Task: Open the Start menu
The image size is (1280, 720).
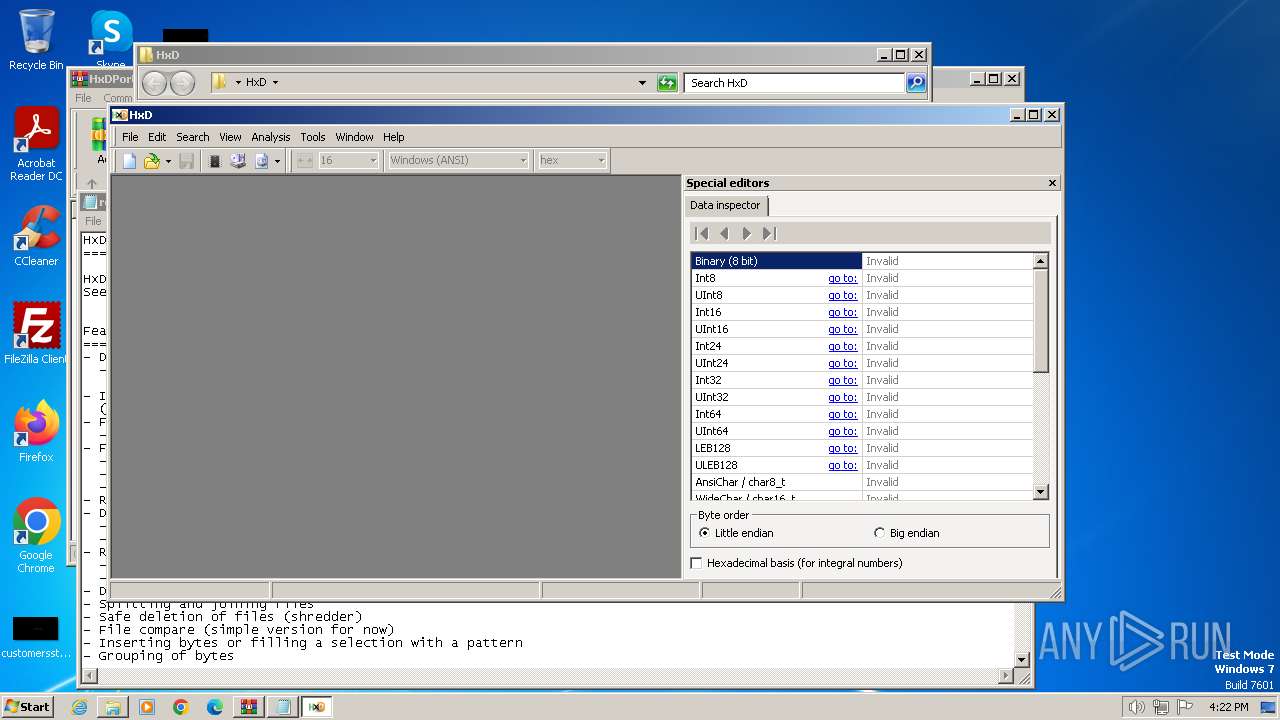Action: pos(27,707)
